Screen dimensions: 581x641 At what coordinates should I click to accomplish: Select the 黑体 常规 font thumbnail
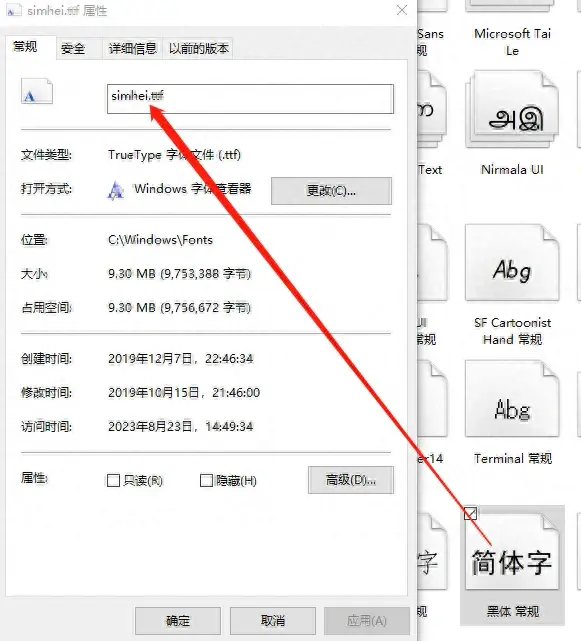pyautogui.click(x=512, y=551)
